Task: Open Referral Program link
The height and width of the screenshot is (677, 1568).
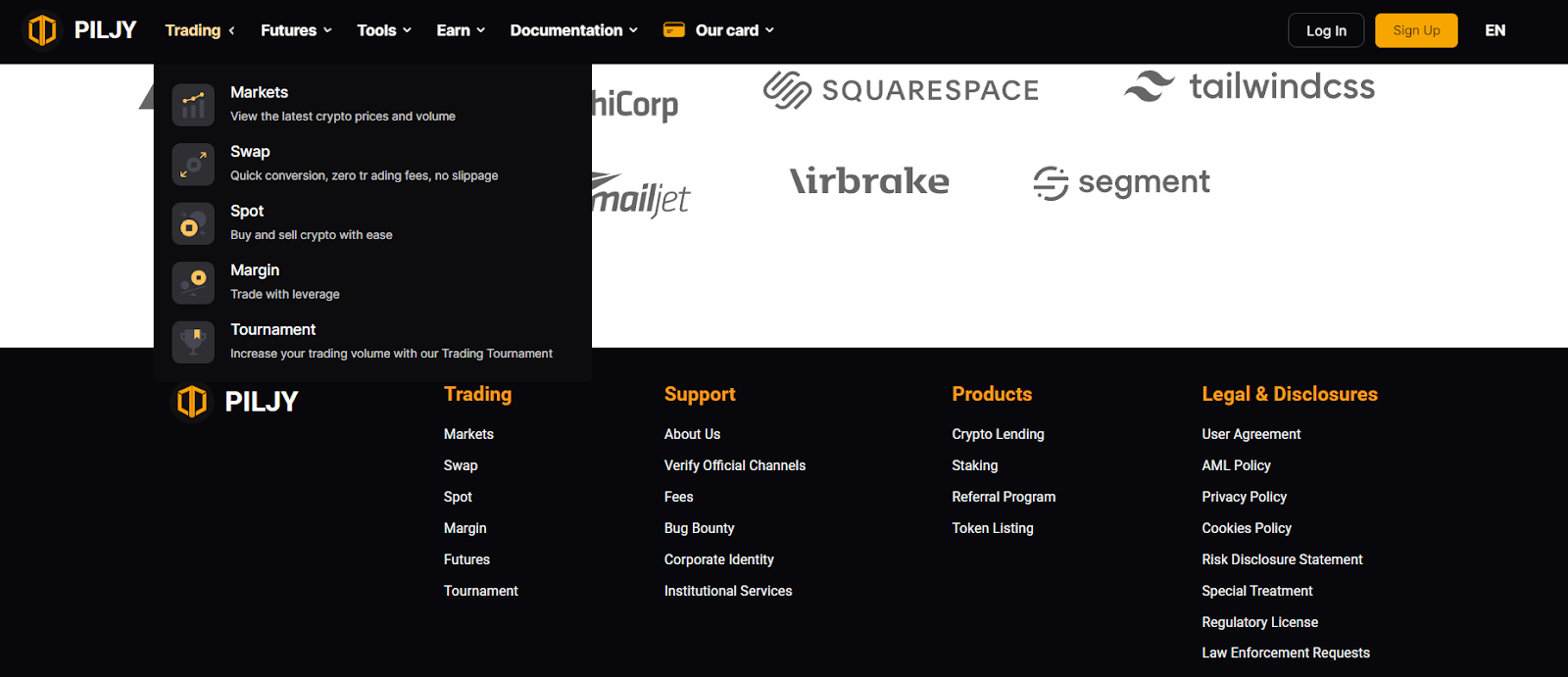Action: (1004, 497)
